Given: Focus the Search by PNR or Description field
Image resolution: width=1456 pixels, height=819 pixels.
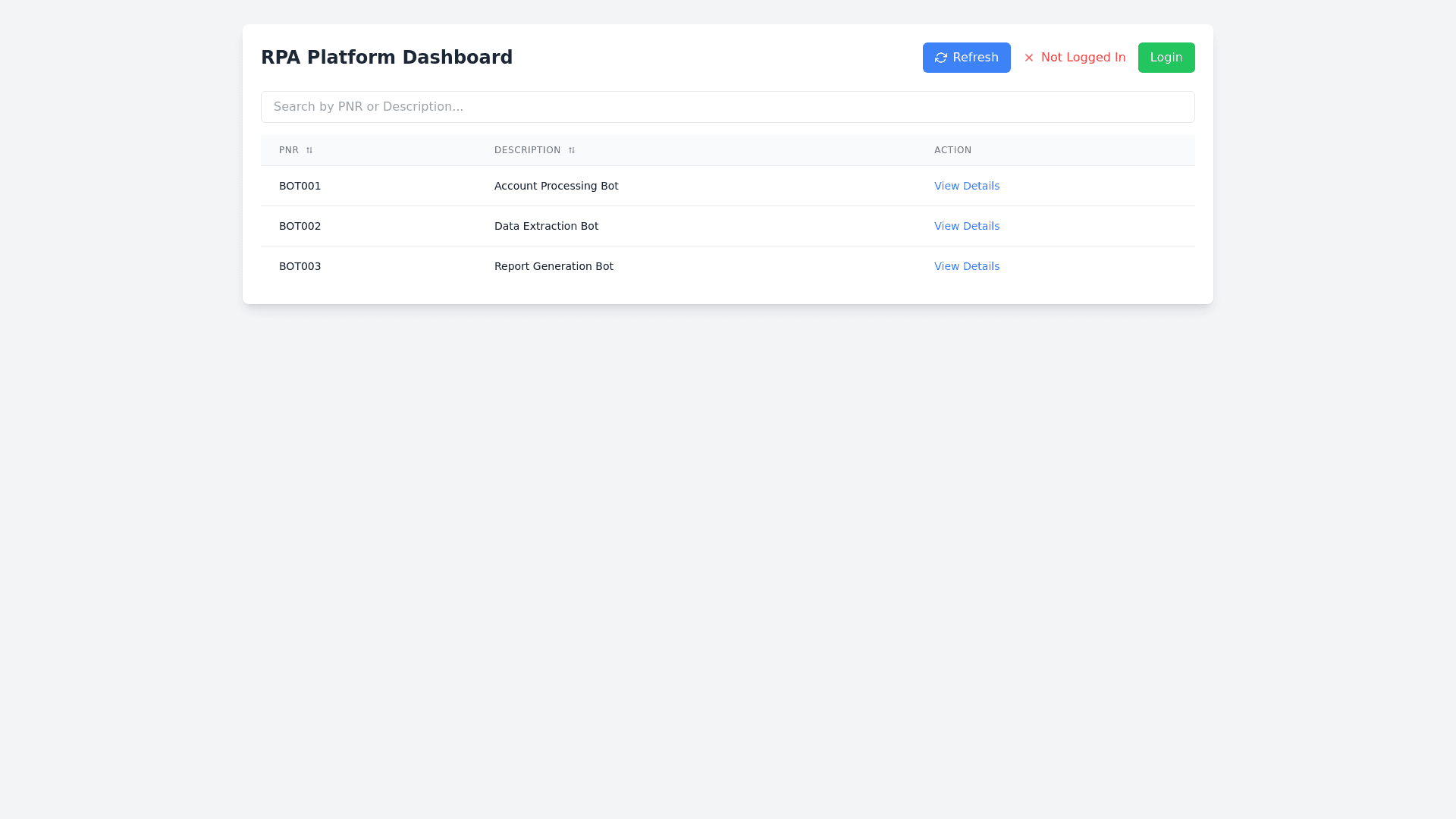Looking at the screenshot, I should [x=727, y=107].
